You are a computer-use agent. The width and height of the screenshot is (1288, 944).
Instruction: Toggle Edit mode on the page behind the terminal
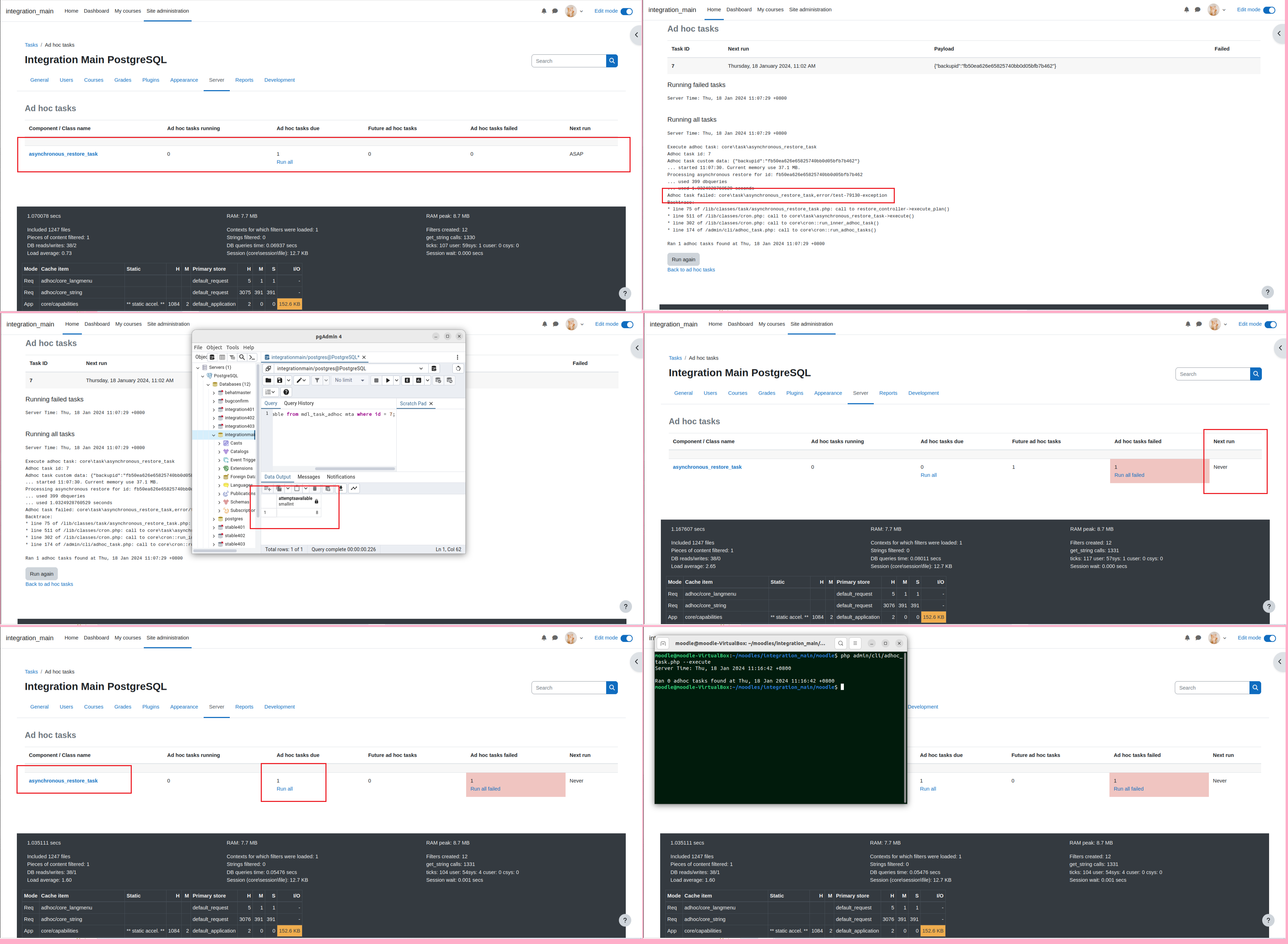click(1270, 638)
